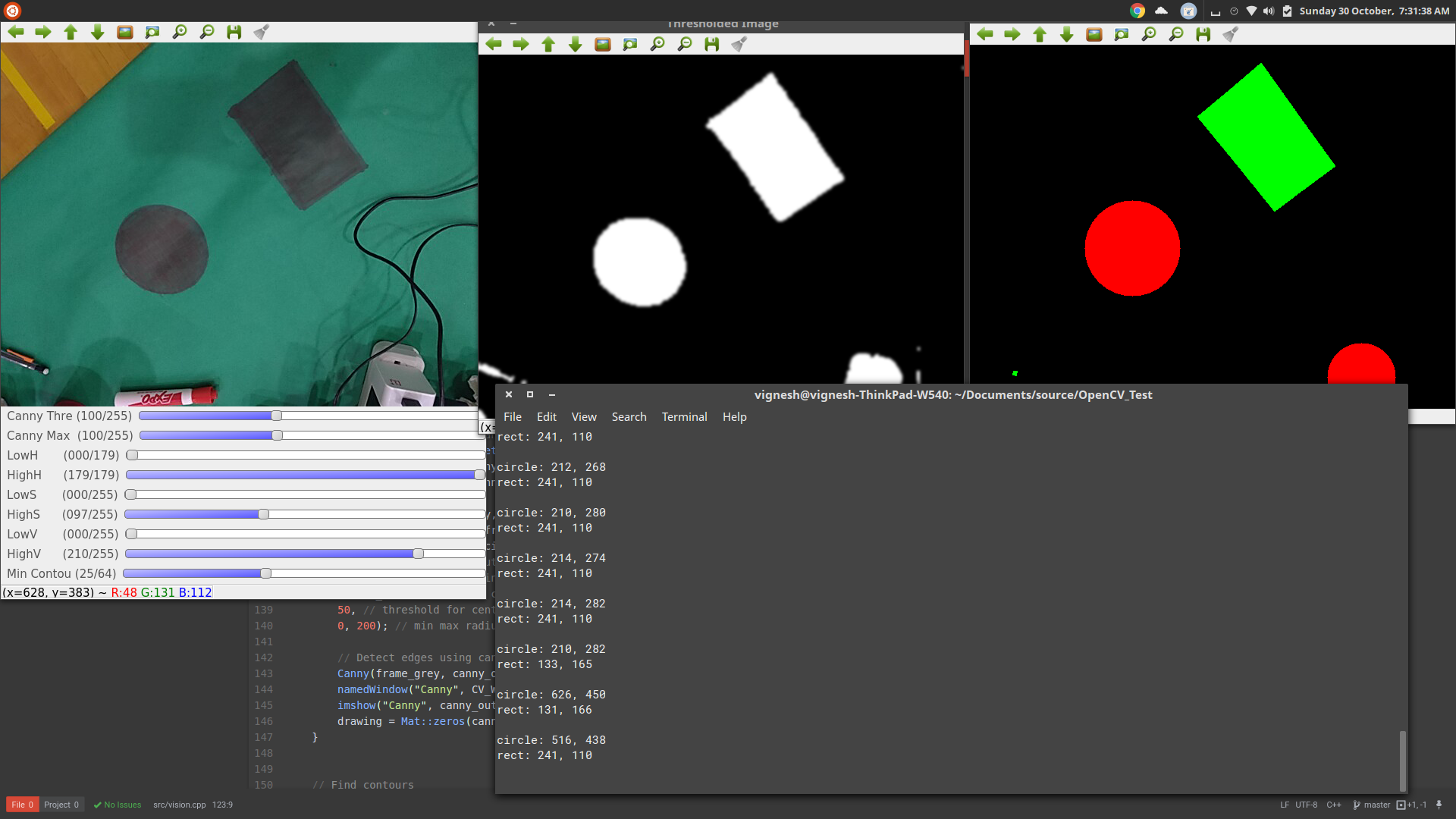Image resolution: width=1456 pixels, height=819 pixels.
Task: Click pan-down arrow in right contour window toolbar
Action: (x=1067, y=34)
